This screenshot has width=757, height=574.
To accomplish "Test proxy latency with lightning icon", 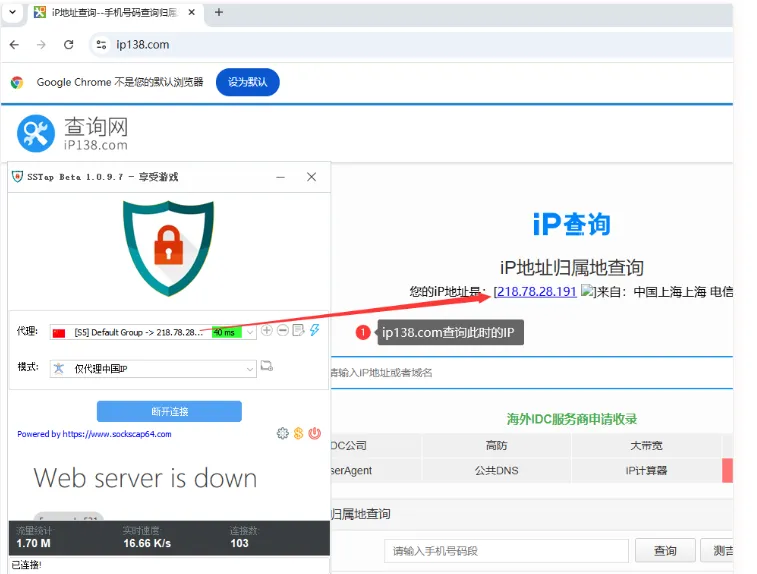I will (x=315, y=330).
